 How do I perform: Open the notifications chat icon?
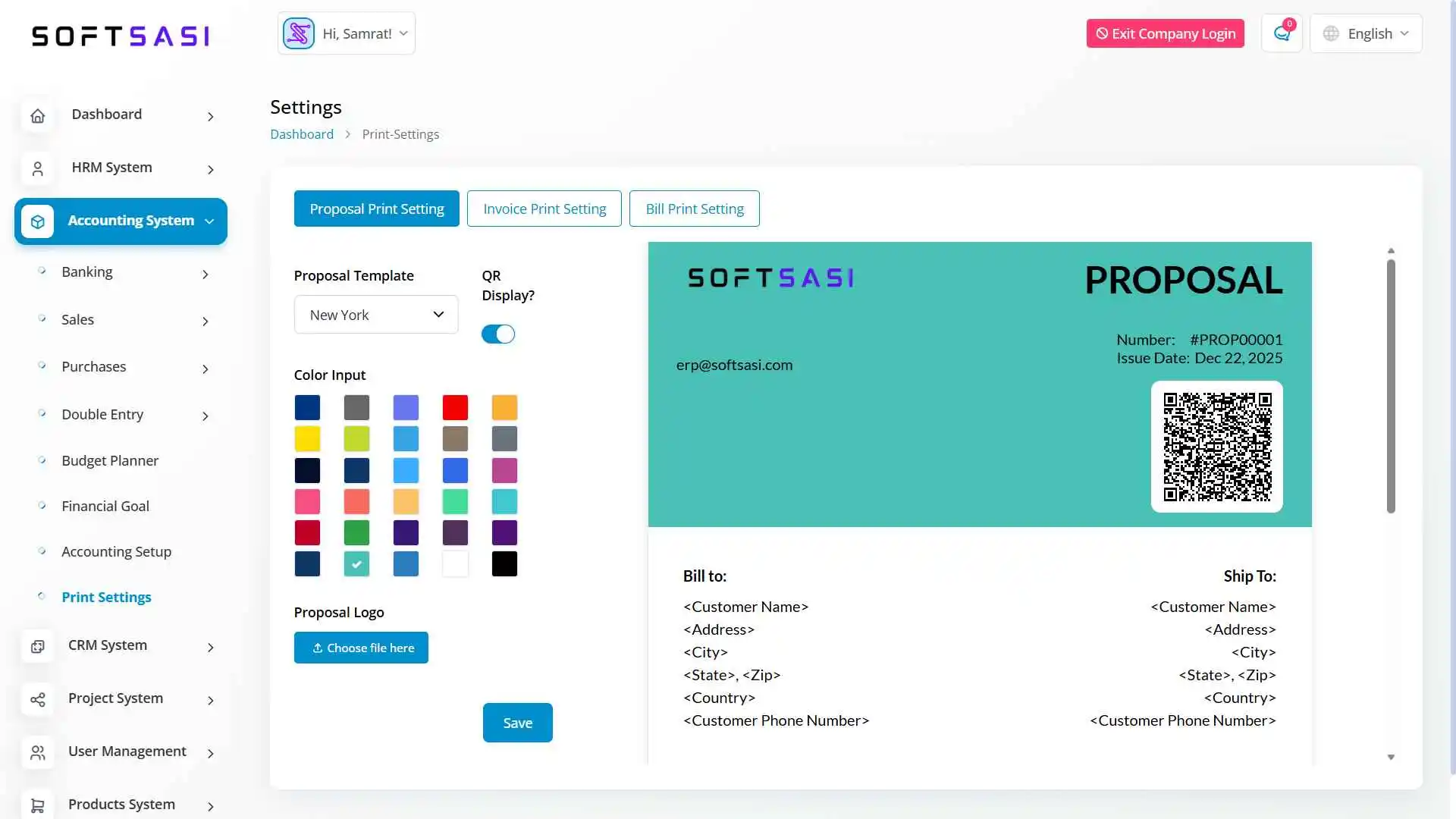click(x=1282, y=33)
